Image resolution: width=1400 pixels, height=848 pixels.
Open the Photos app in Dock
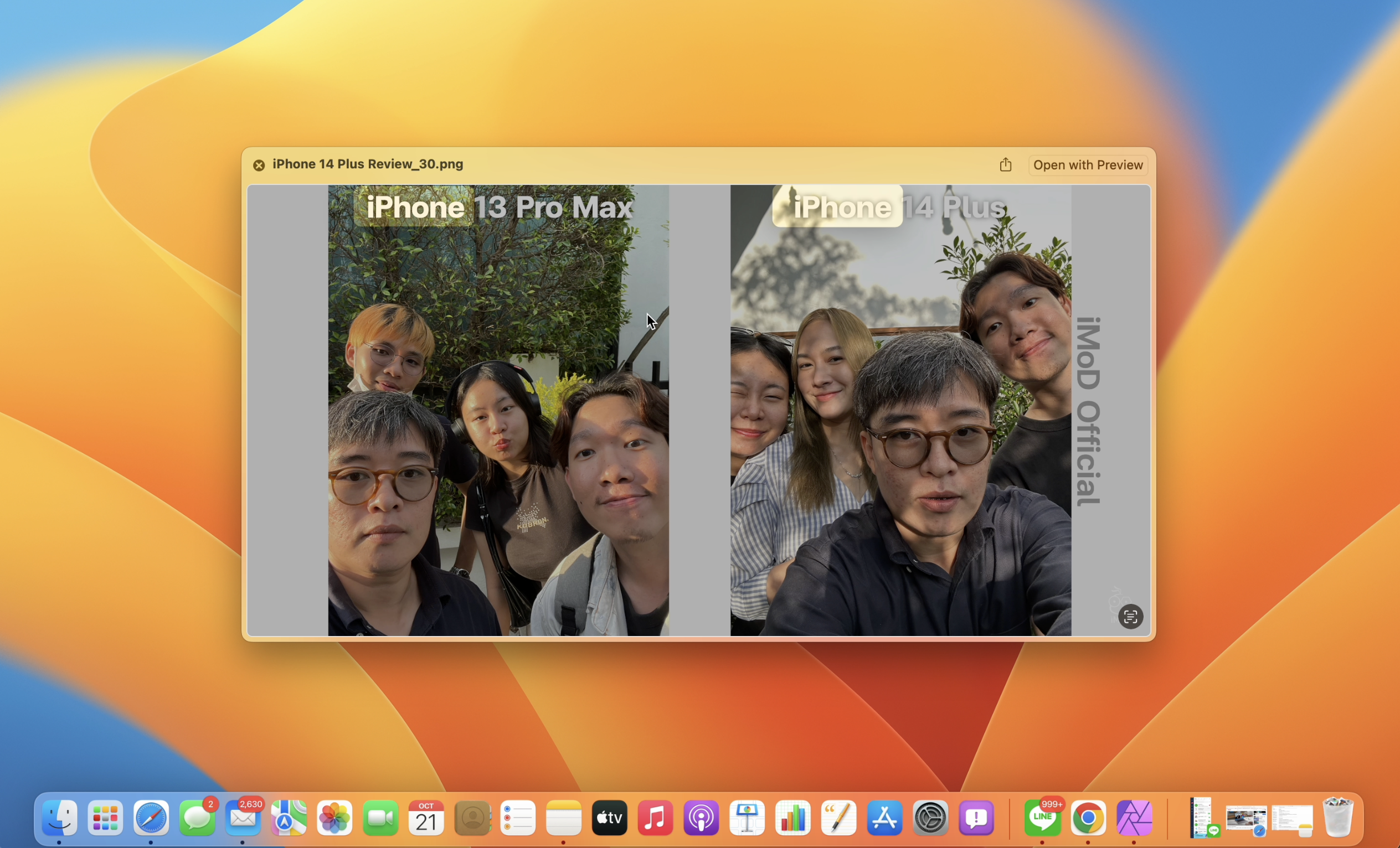pos(334,818)
